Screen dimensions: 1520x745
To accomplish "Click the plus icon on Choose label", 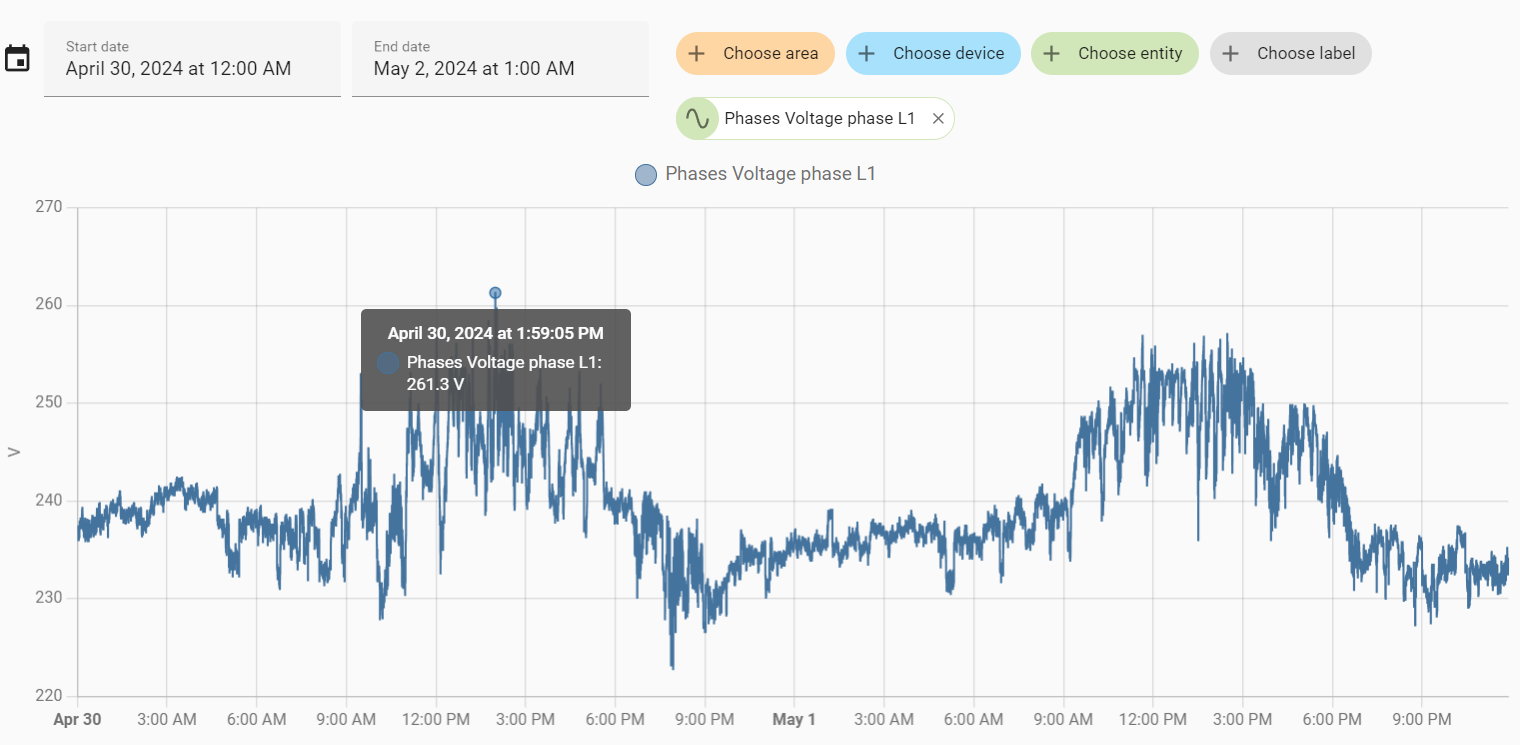I will click(x=1231, y=54).
